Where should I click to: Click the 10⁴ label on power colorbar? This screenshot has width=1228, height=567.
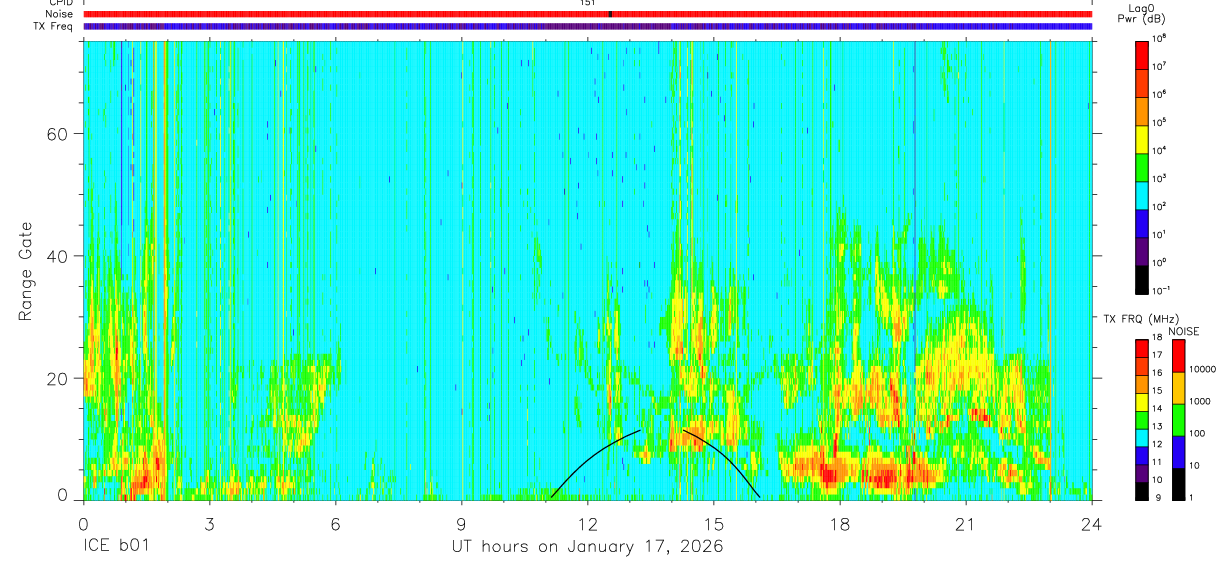1161,149
